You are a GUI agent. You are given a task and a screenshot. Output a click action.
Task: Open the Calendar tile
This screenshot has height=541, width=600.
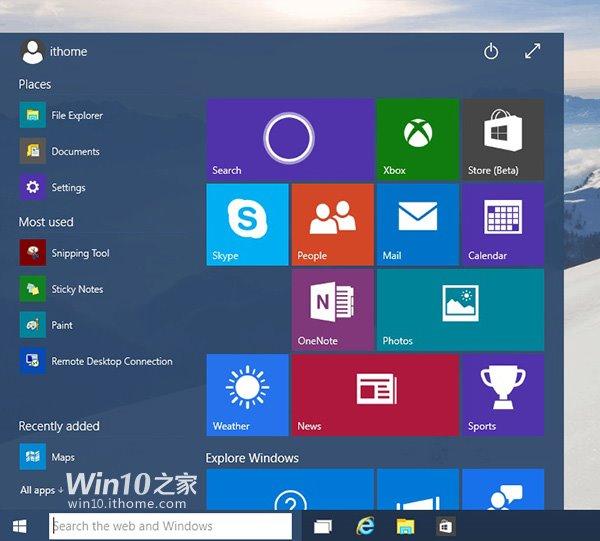pos(502,224)
